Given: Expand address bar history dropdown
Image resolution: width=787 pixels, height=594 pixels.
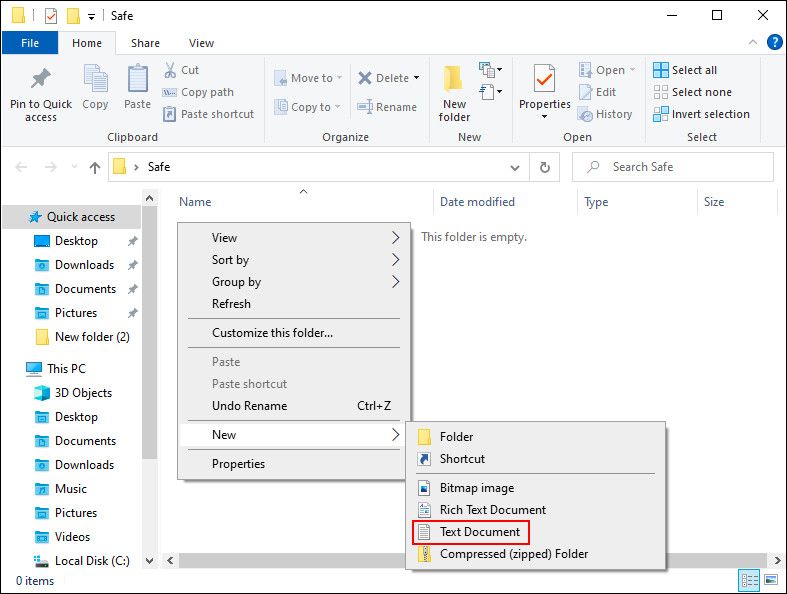Looking at the screenshot, I should coord(514,168).
